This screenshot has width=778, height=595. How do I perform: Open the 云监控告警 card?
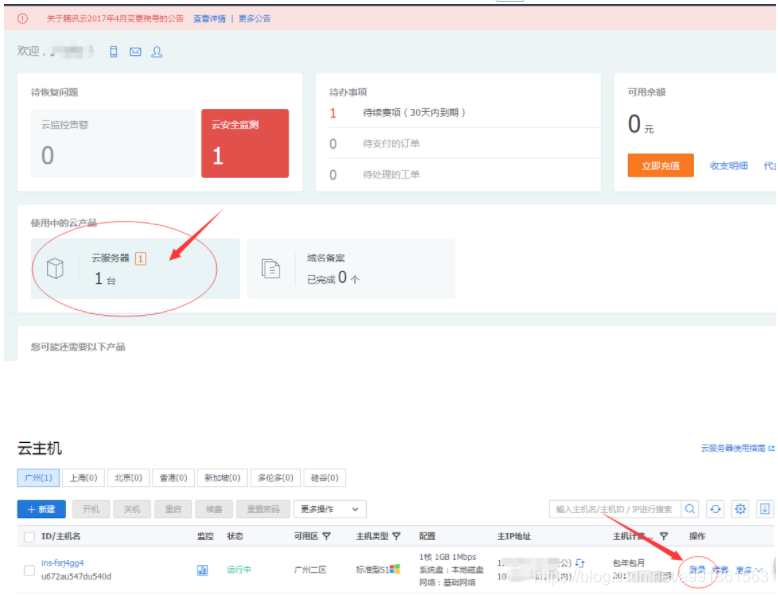[x=113, y=143]
